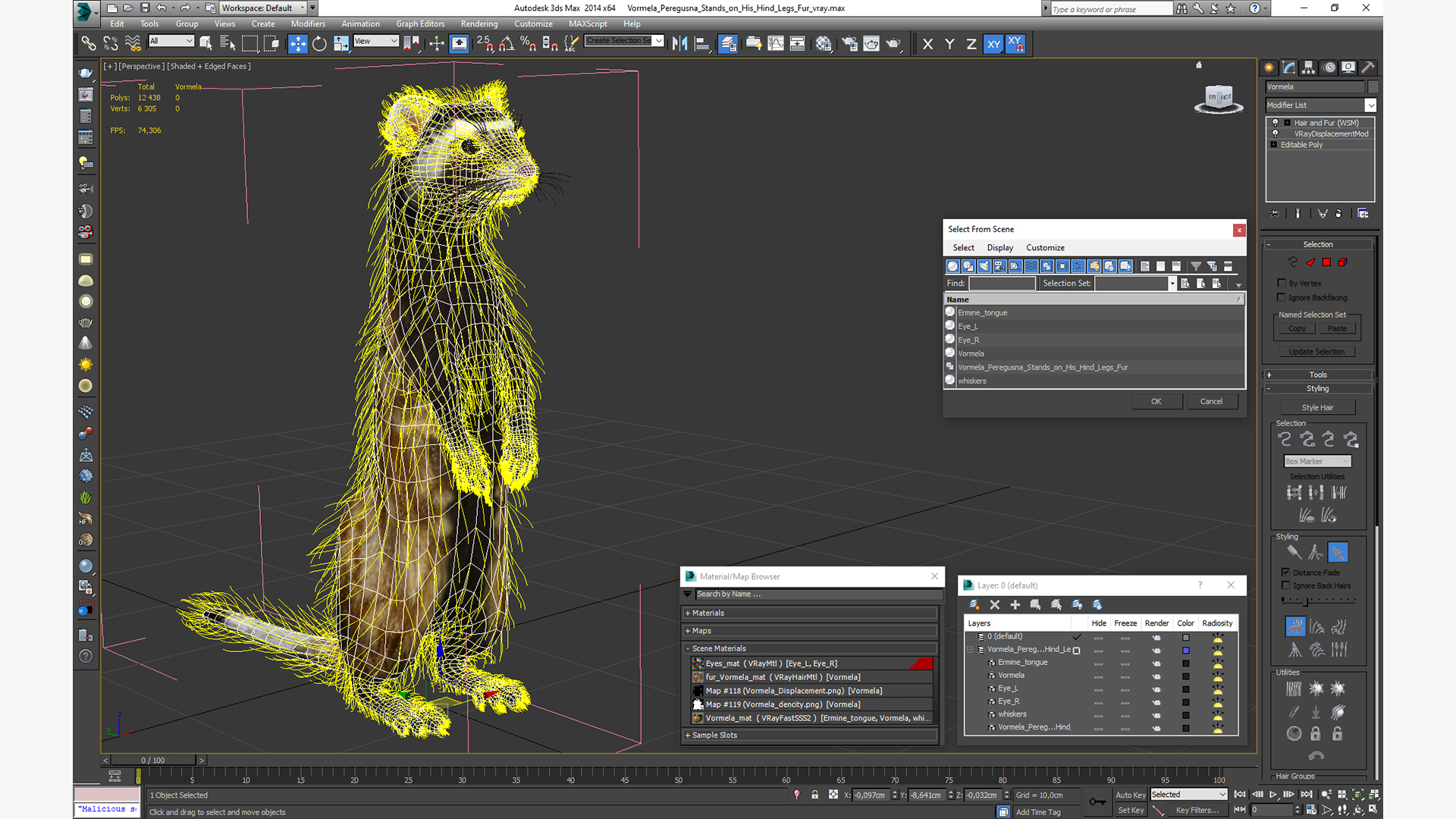
Task: Toggle Hide for Ermine_tongue layer row
Action: [1098, 664]
